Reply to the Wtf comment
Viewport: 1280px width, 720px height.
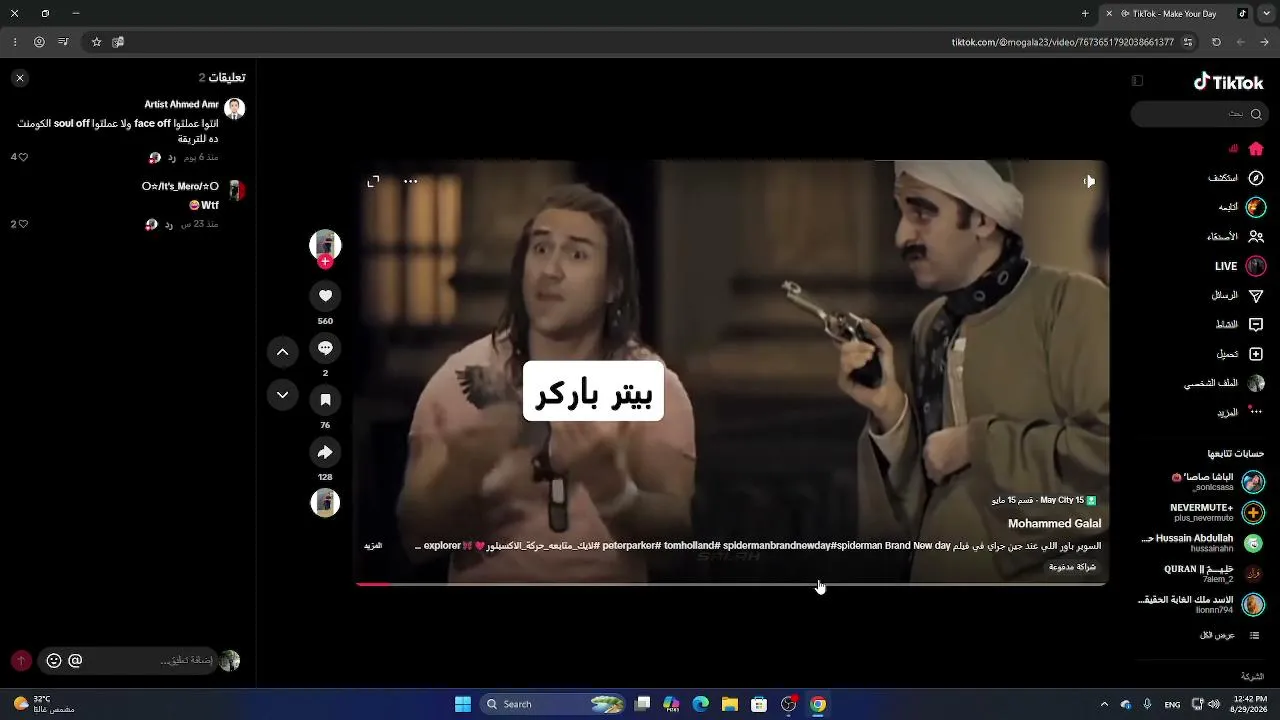(169, 224)
